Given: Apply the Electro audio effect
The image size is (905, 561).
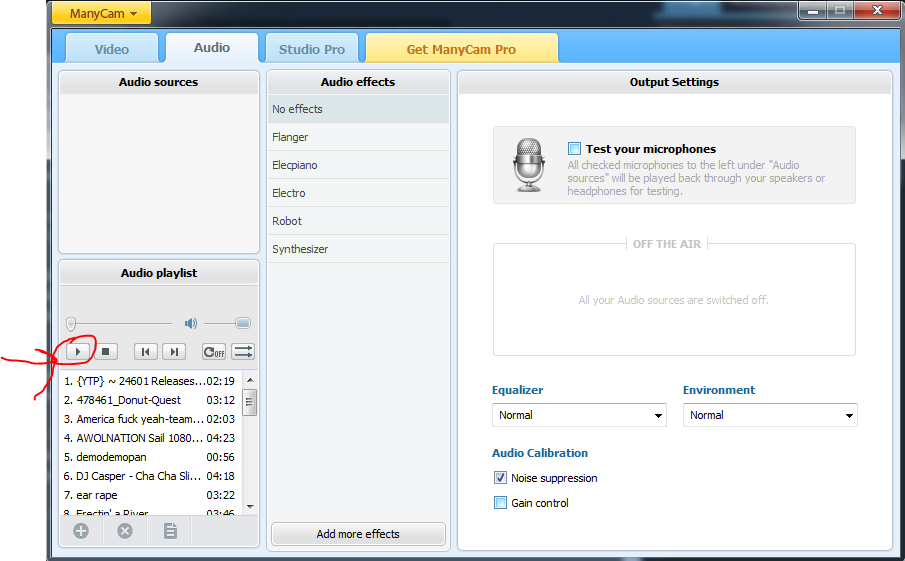Looking at the screenshot, I should pos(358,193).
